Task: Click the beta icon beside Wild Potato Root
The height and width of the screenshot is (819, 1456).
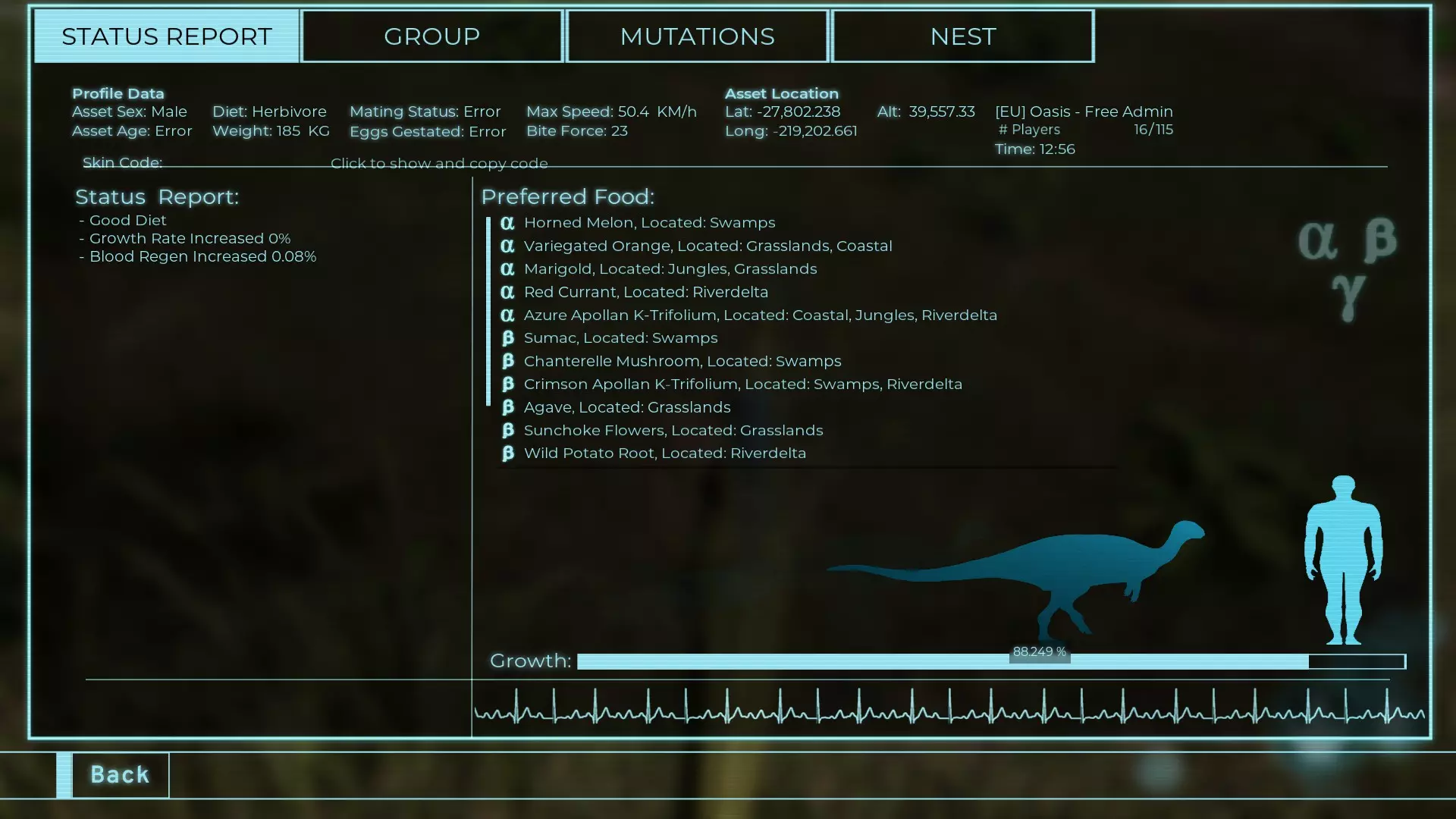Action: 507,453
